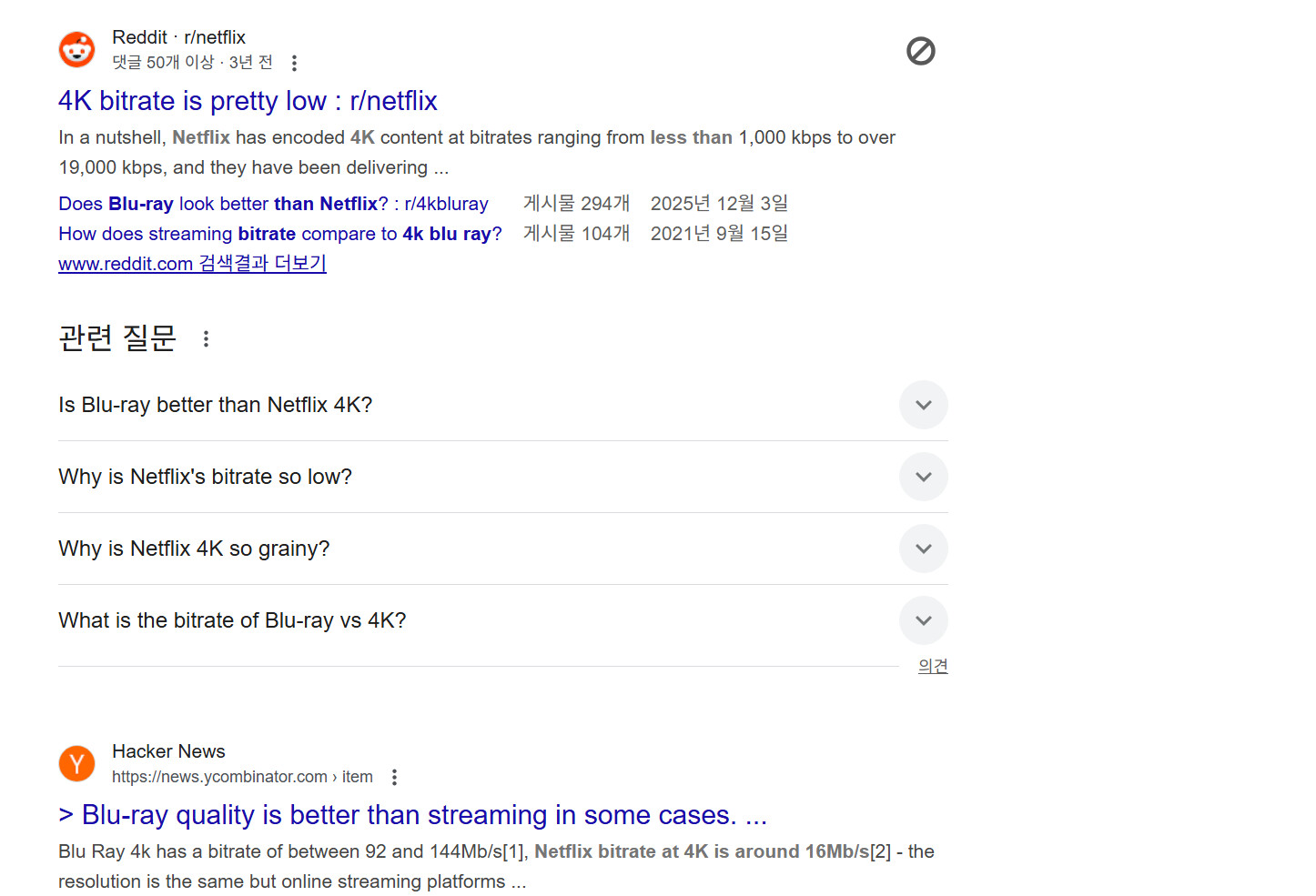Open the three-dot menu next to 관련 질문
Screen dimensions: 1316x896
(207, 338)
